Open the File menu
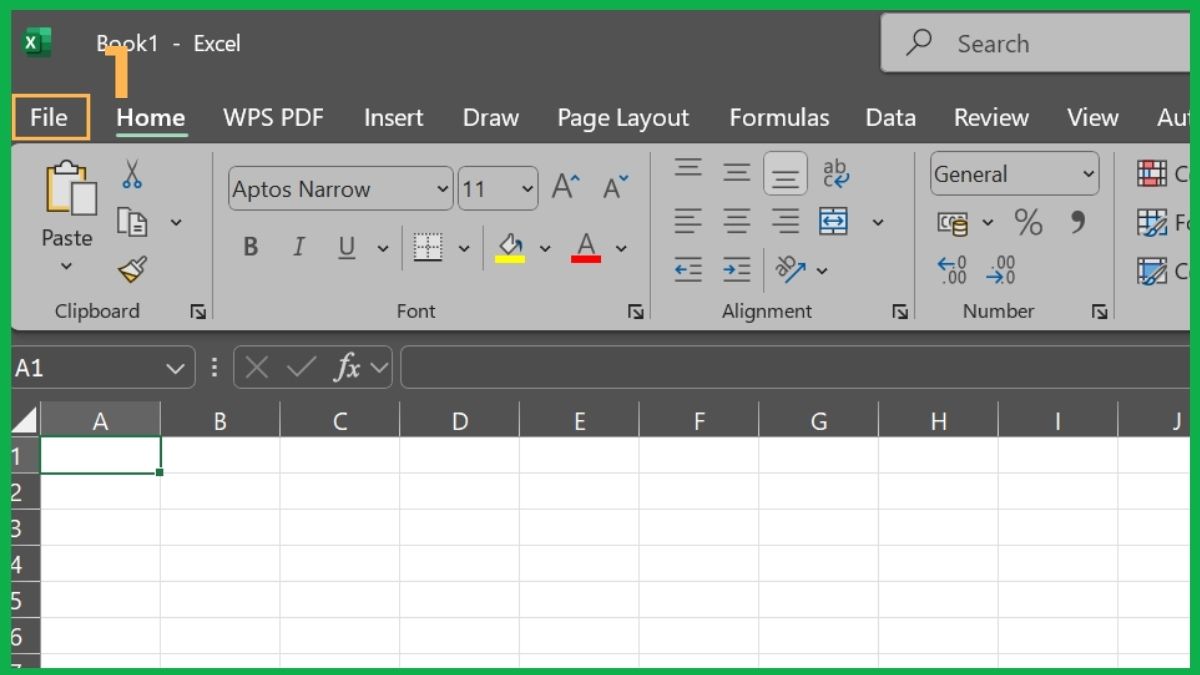Screen dimensions: 1200x675 click(x=48, y=117)
